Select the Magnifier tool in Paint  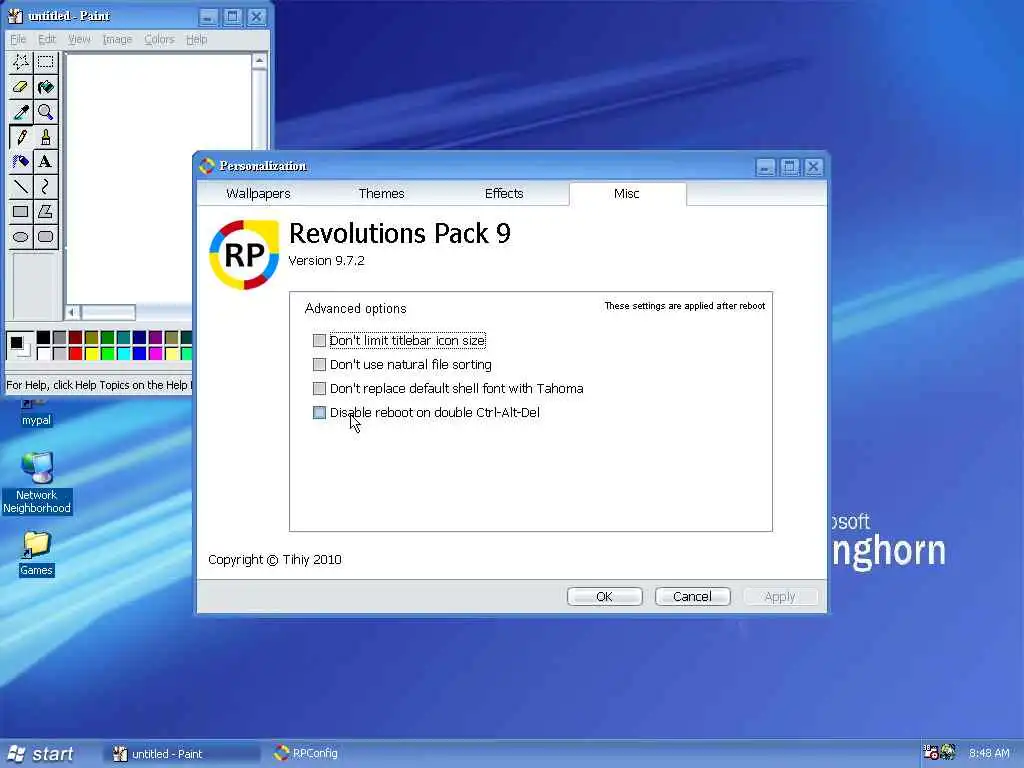pos(46,112)
